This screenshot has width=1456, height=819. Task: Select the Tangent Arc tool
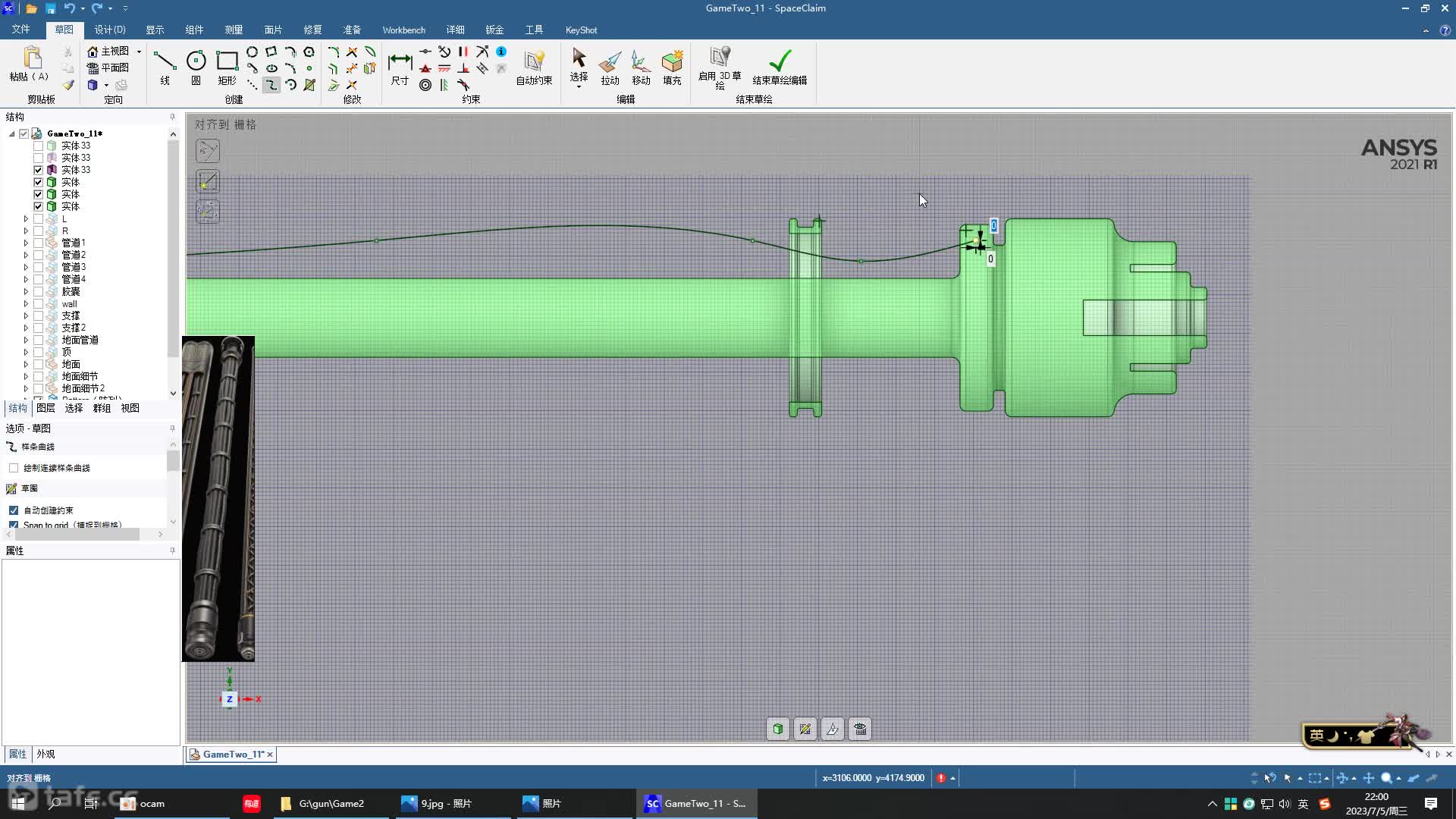pos(290,52)
